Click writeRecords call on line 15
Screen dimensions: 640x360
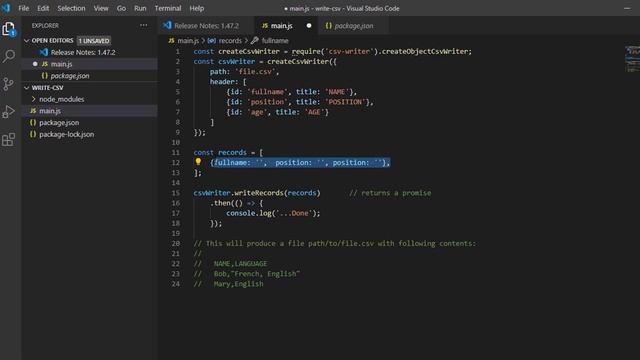coord(259,193)
